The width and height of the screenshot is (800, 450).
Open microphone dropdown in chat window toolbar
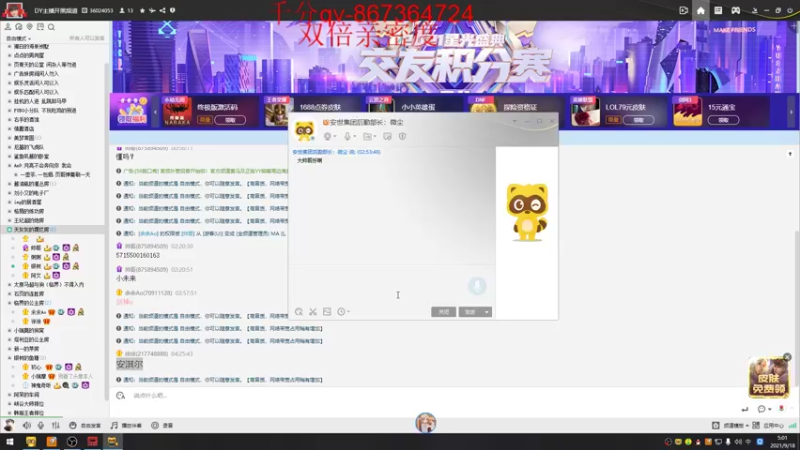pos(349,136)
